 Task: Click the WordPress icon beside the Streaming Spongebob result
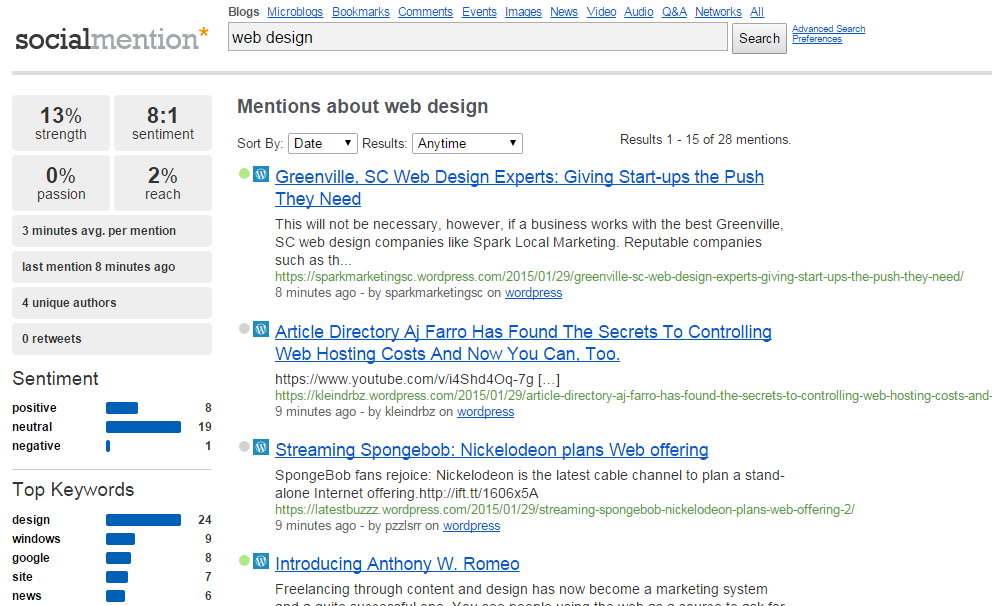(261, 447)
